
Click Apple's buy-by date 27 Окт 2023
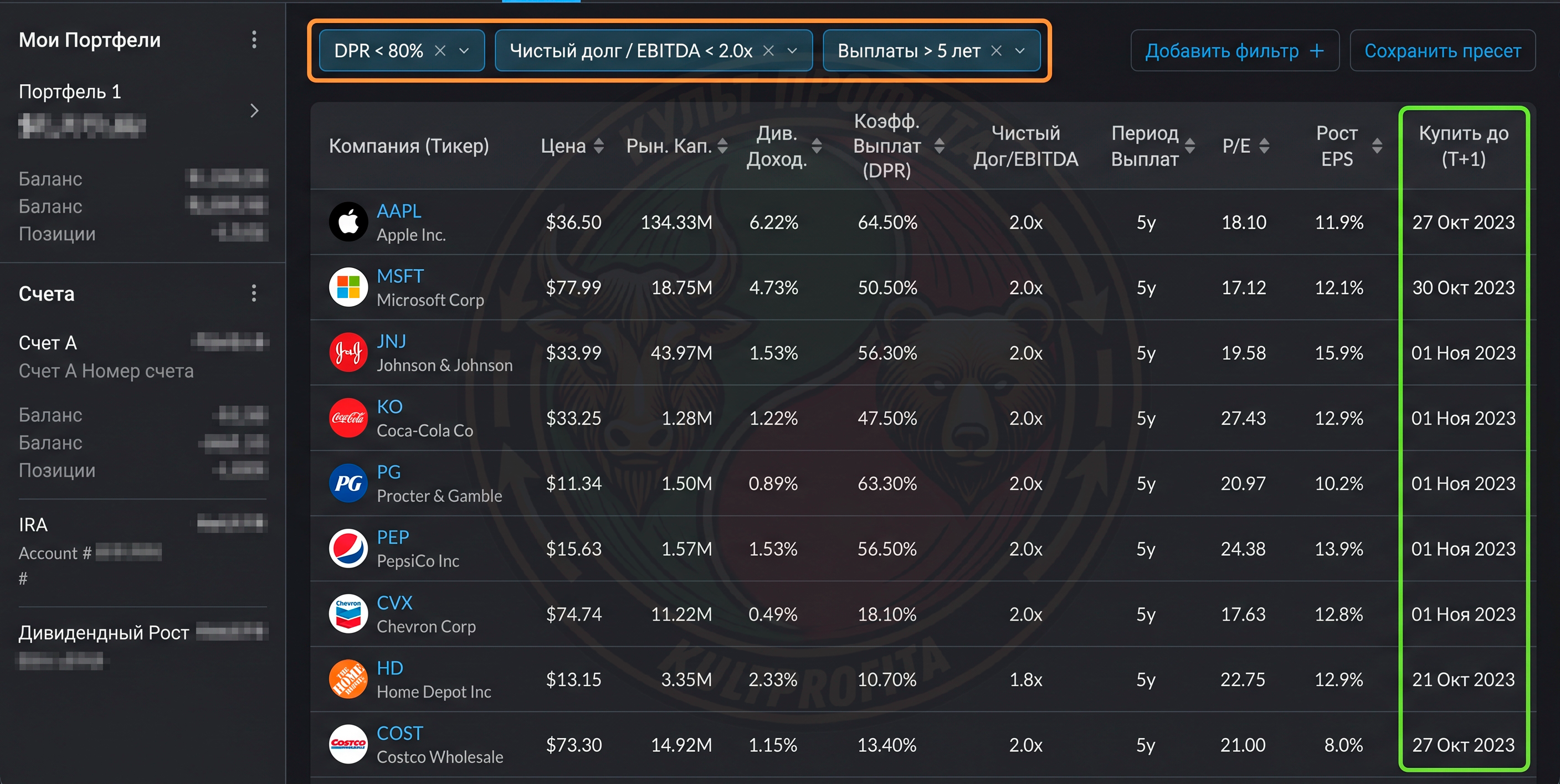click(x=1463, y=222)
